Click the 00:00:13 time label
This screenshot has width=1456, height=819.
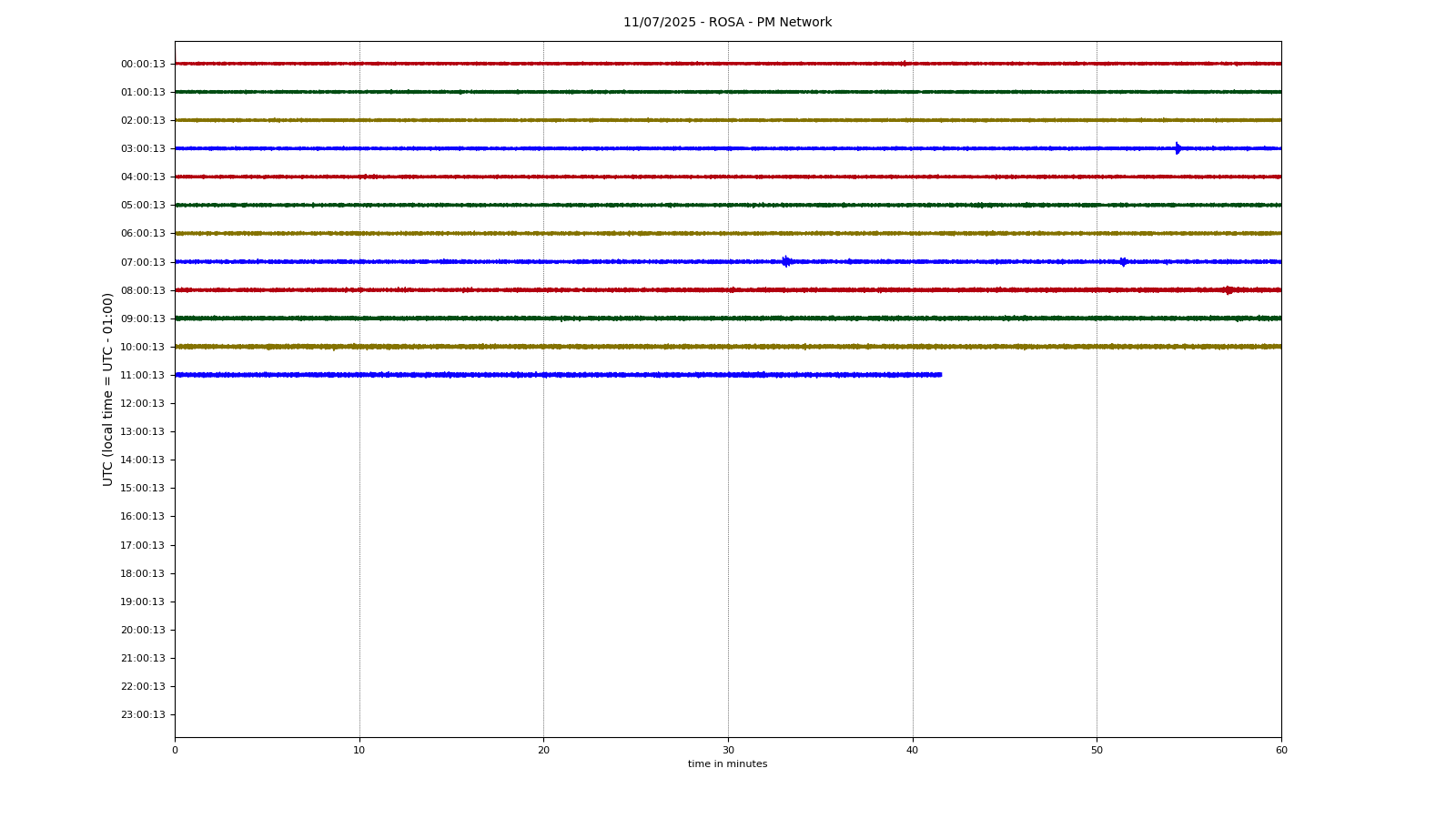[x=143, y=64]
